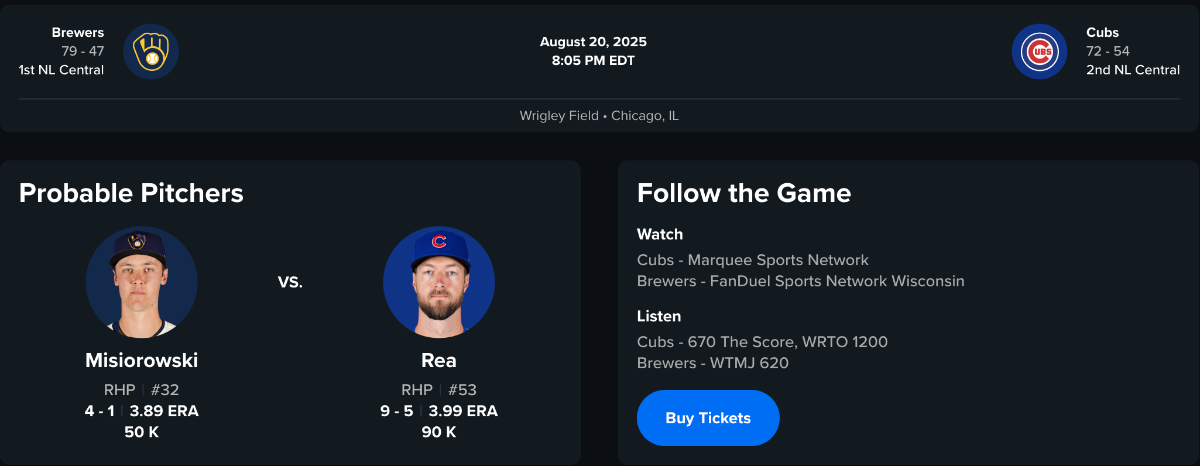This screenshot has width=1200, height=466.
Task: Click Cubs Marquee Sports Network listing
Action: [753, 260]
